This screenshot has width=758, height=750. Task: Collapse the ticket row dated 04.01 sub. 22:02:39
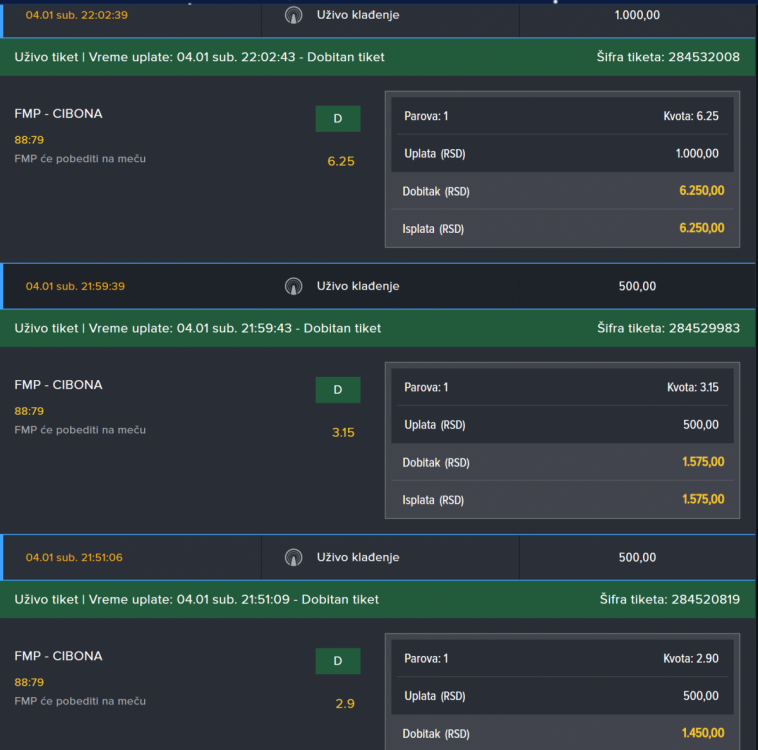pos(77,16)
